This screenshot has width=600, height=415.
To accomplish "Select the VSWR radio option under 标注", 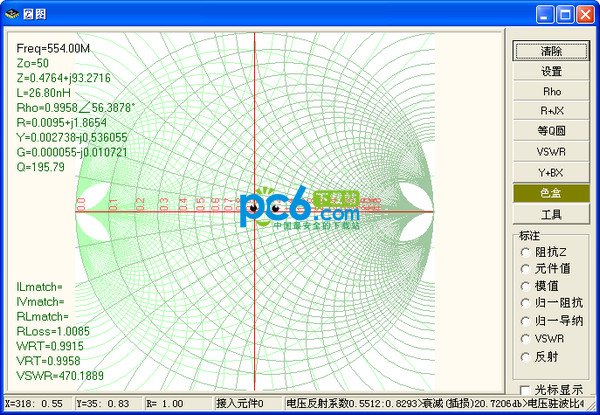I will coord(543,339).
